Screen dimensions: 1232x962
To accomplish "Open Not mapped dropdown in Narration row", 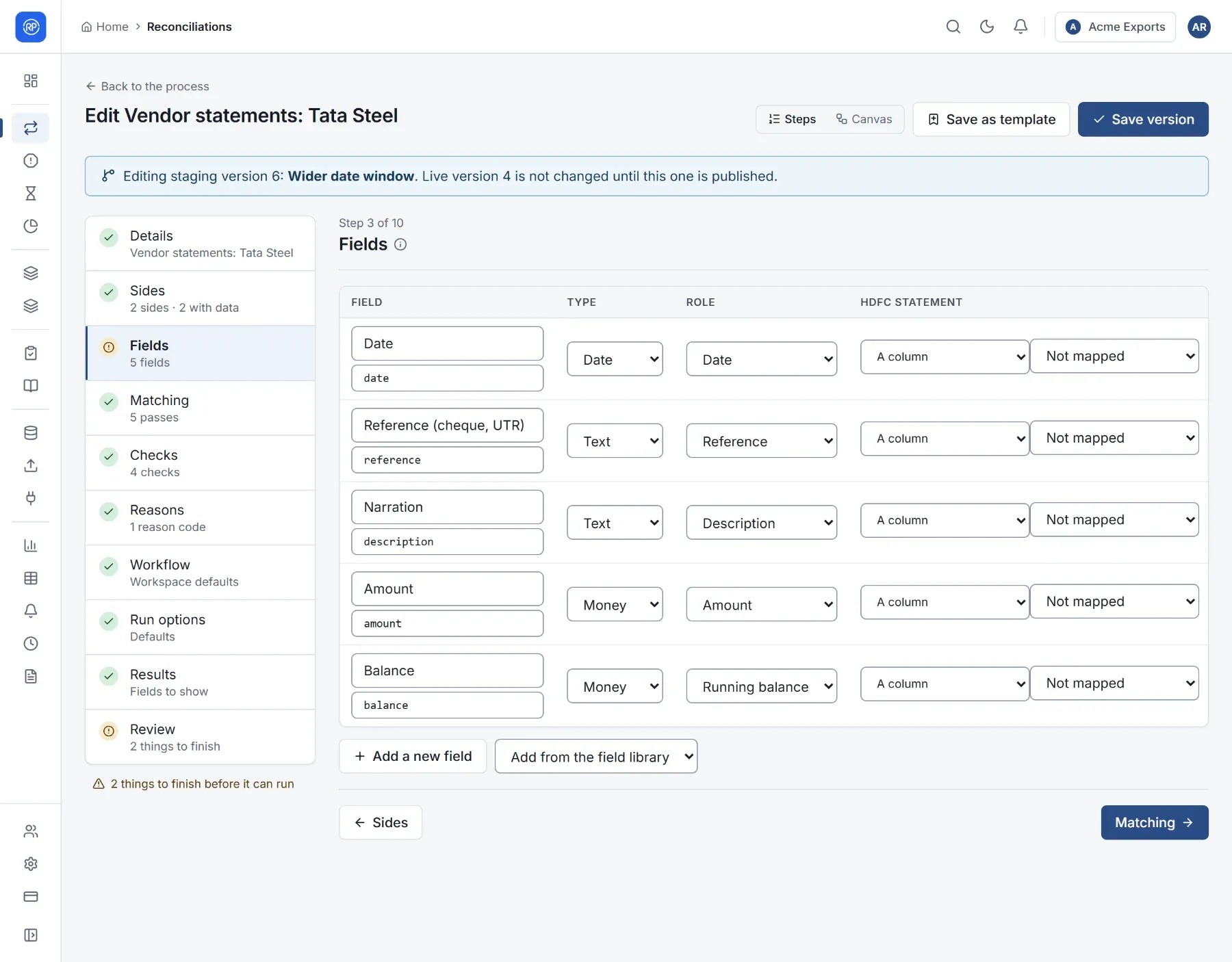I will tap(1114, 520).
